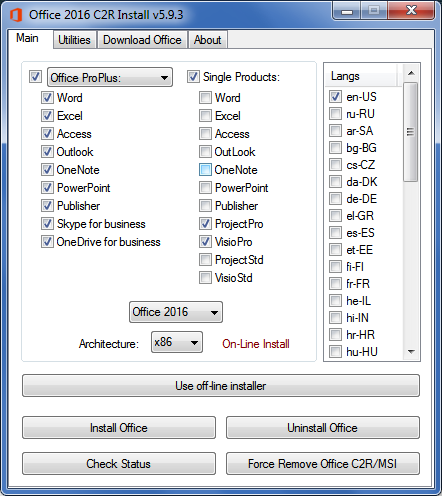Check Word under Single Products
The image size is (442, 496).
205,98
